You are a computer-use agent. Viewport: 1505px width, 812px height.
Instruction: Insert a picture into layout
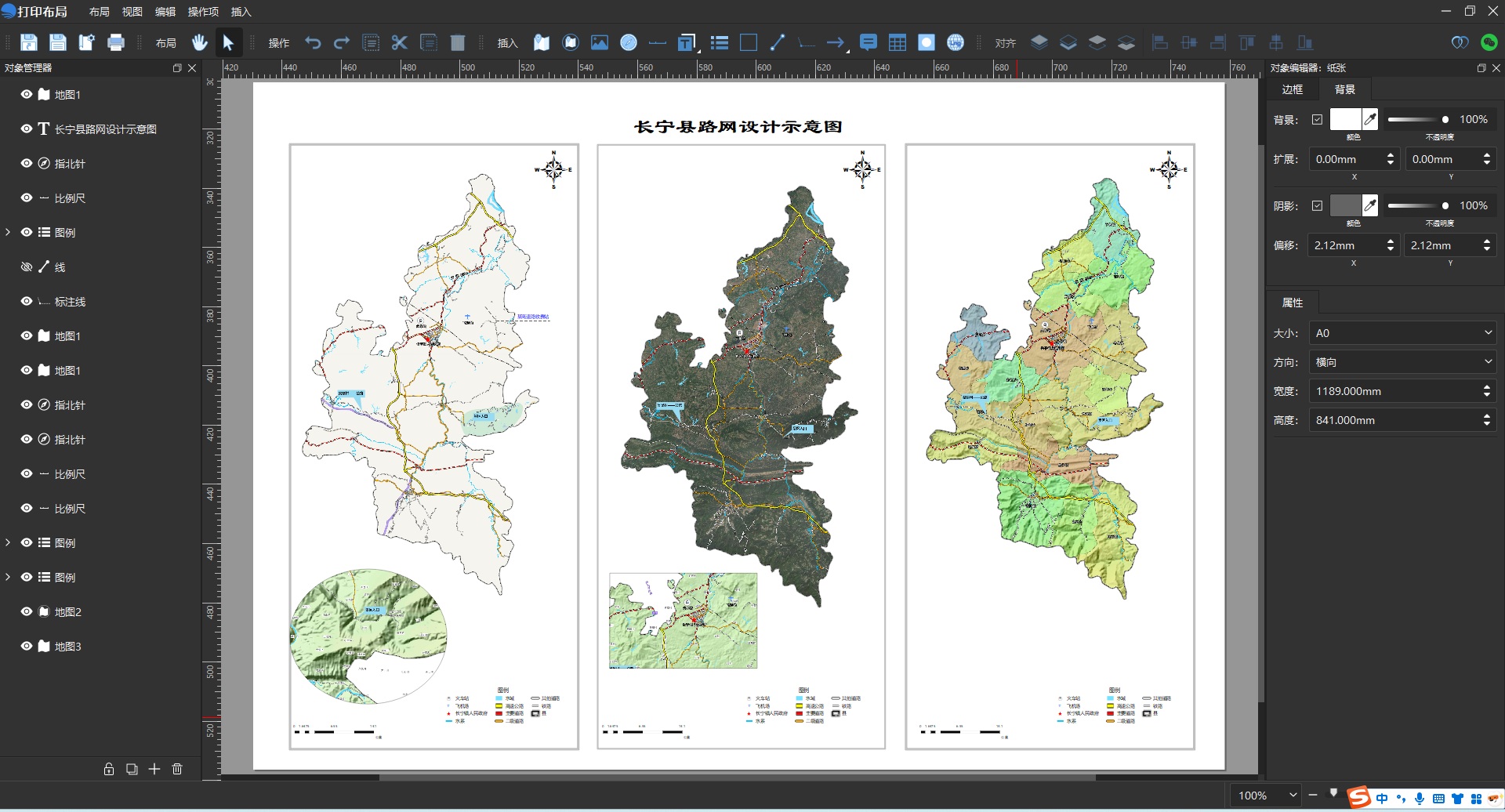(600, 43)
